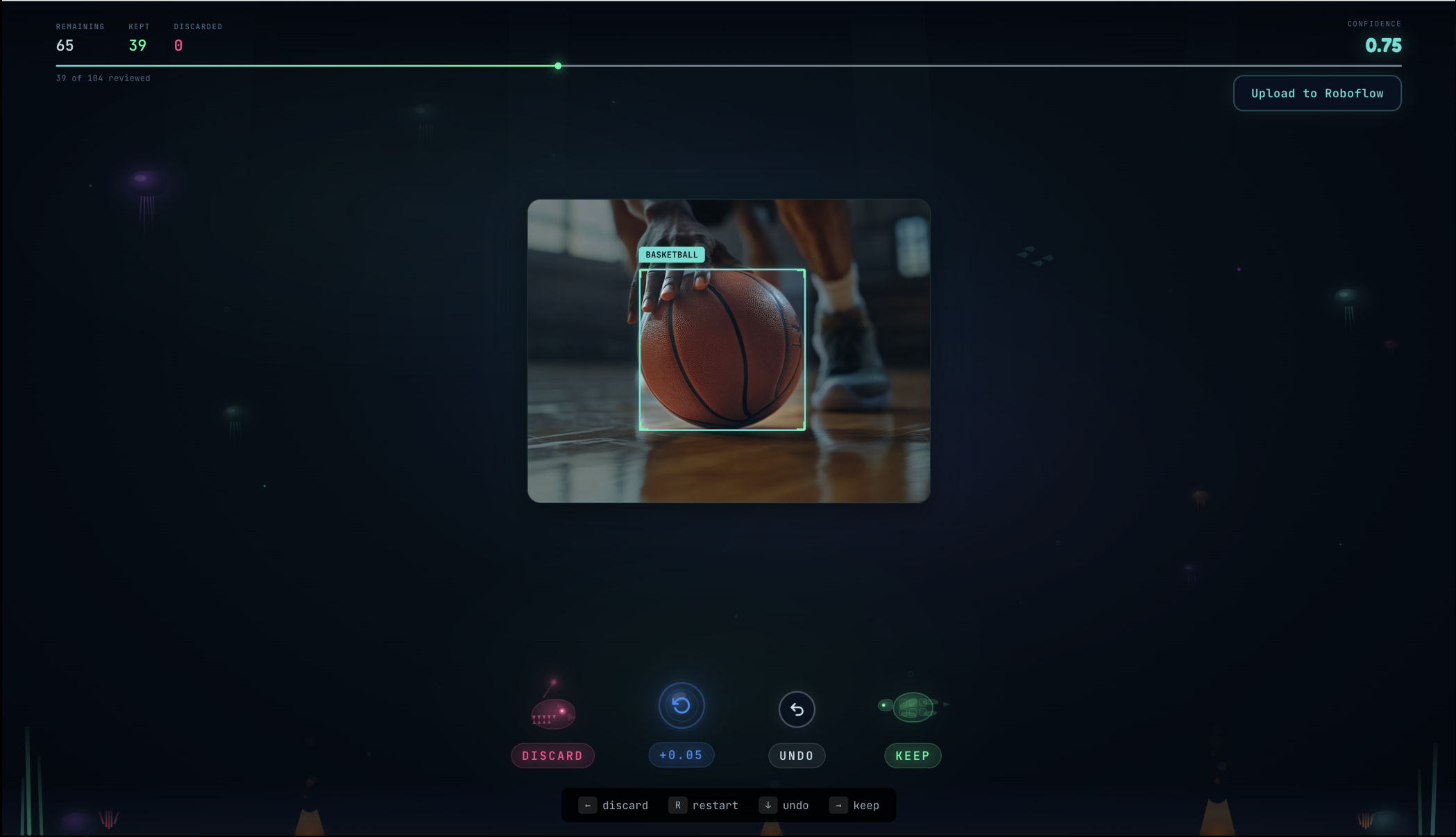Upload to Roboflow
This screenshot has width=1456, height=837.
click(1317, 93)
